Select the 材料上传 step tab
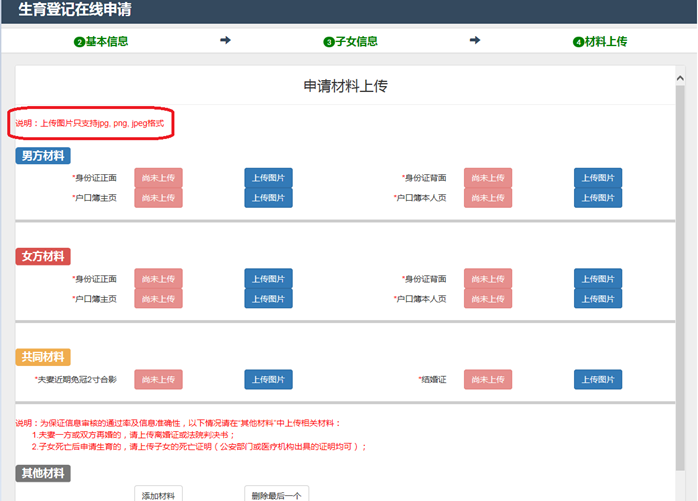Viewport: 698px width, 501px height. coord(606,42)
